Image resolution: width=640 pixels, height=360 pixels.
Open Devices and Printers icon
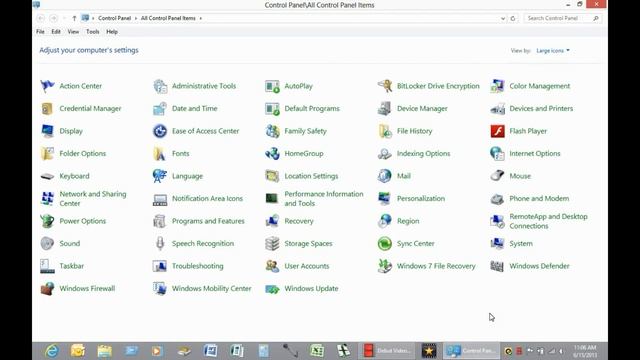coord(497,109)
